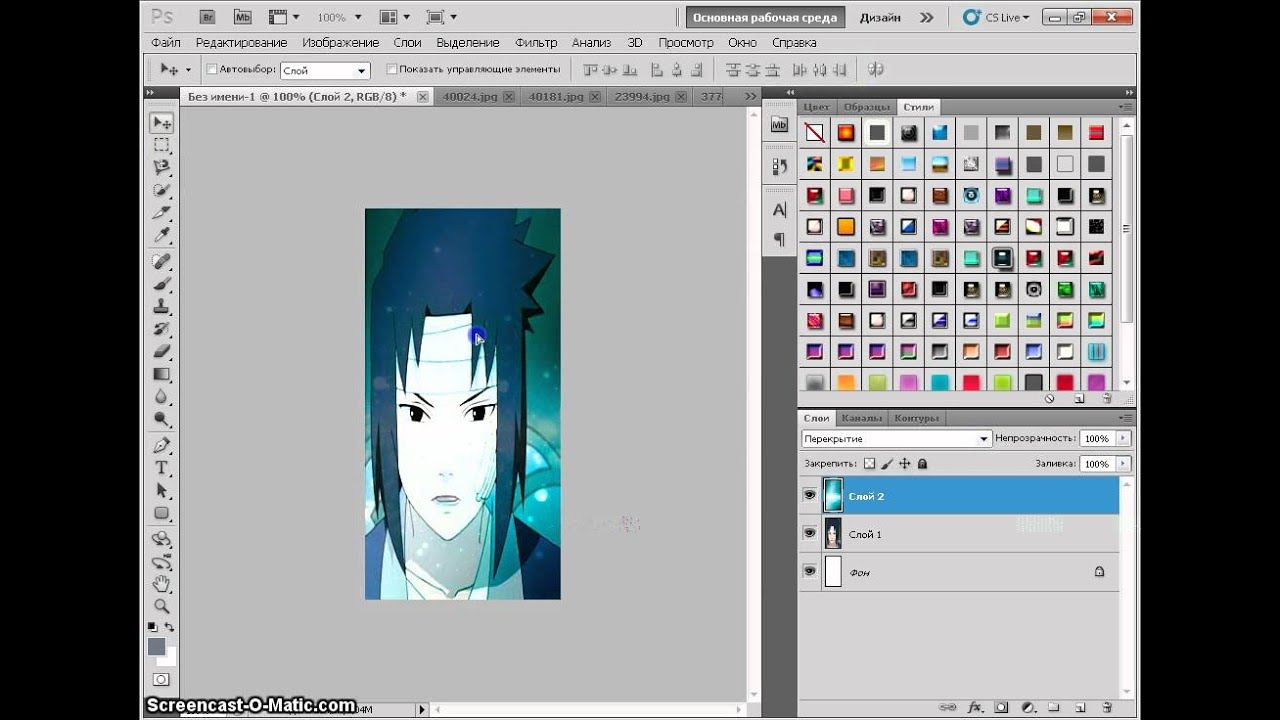Viewport: 1280px width, 720px height.
Task: Switch to the Образцы tab
Action: (866, 107)
